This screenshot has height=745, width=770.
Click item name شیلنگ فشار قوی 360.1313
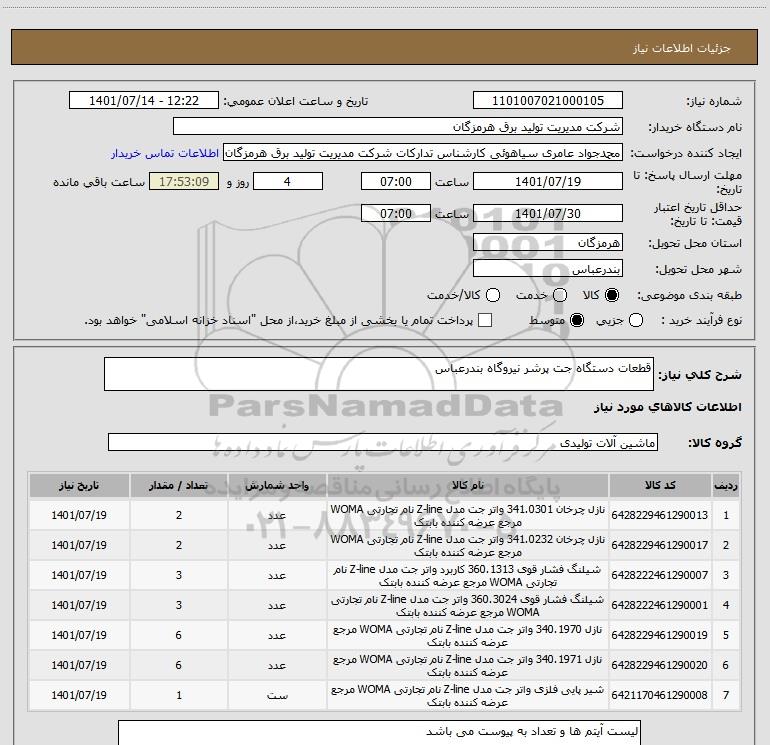[468, 575]
